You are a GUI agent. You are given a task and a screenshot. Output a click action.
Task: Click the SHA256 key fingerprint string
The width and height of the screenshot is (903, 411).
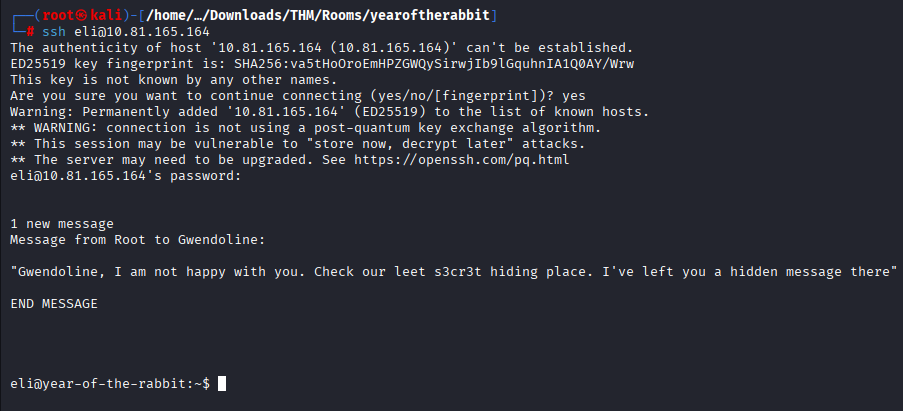tap(440, 63)
